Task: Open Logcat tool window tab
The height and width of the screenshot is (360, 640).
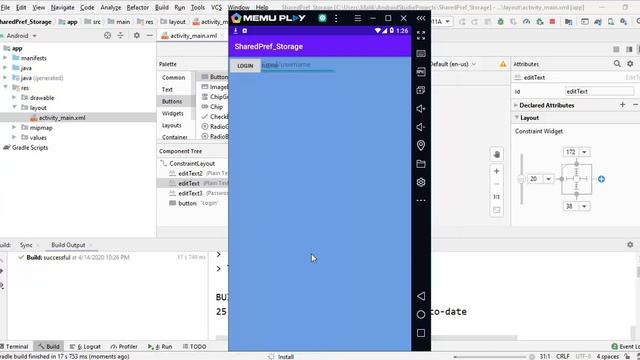Action: point(85,346)
